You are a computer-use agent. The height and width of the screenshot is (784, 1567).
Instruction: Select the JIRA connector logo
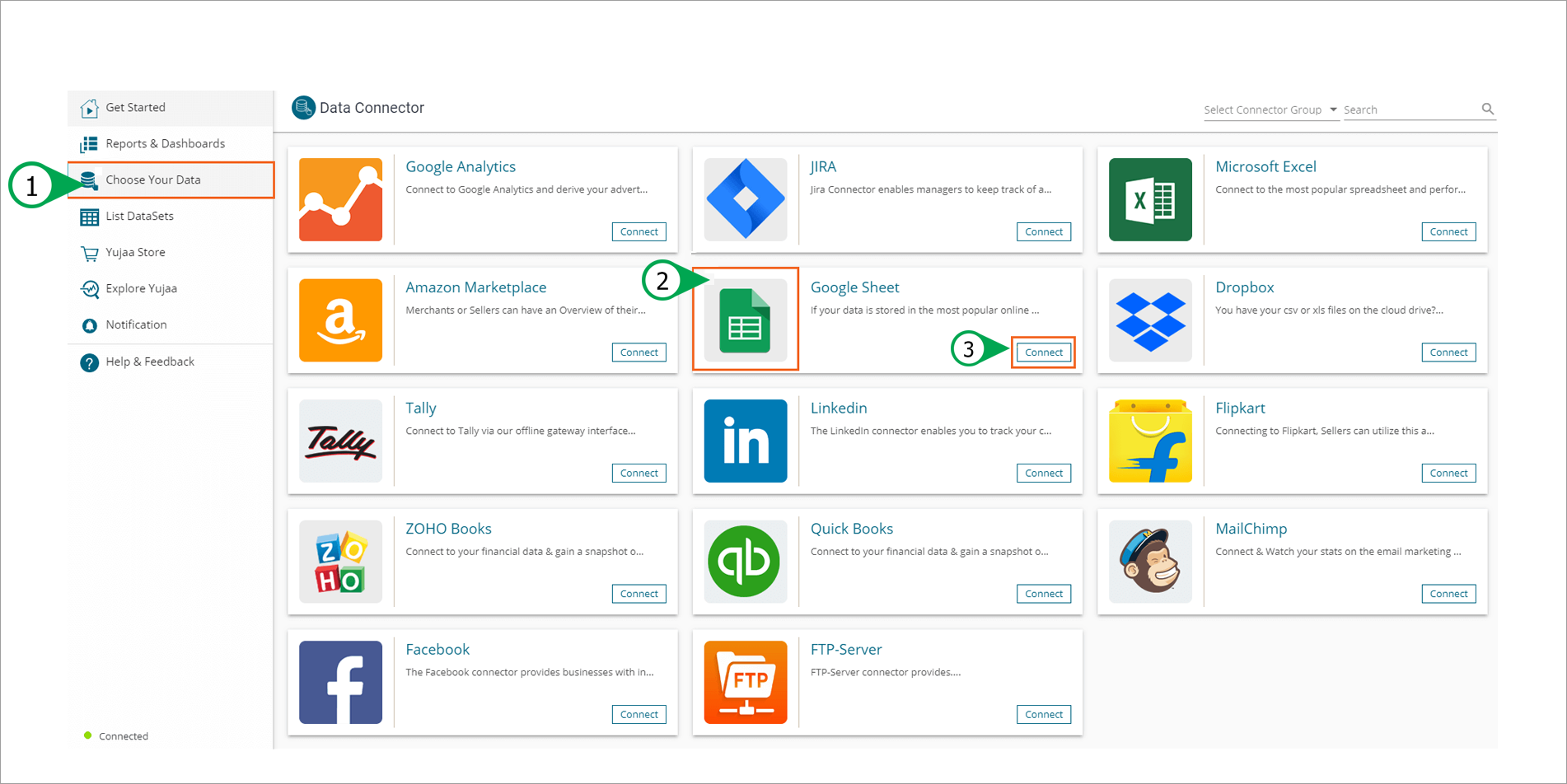tap(745, 199)
